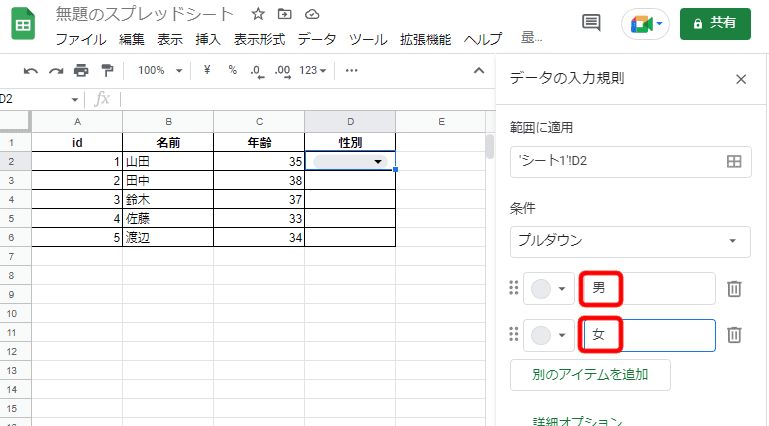
Task: Grab drag handle of 男 item
Action: tap(513, 288)
